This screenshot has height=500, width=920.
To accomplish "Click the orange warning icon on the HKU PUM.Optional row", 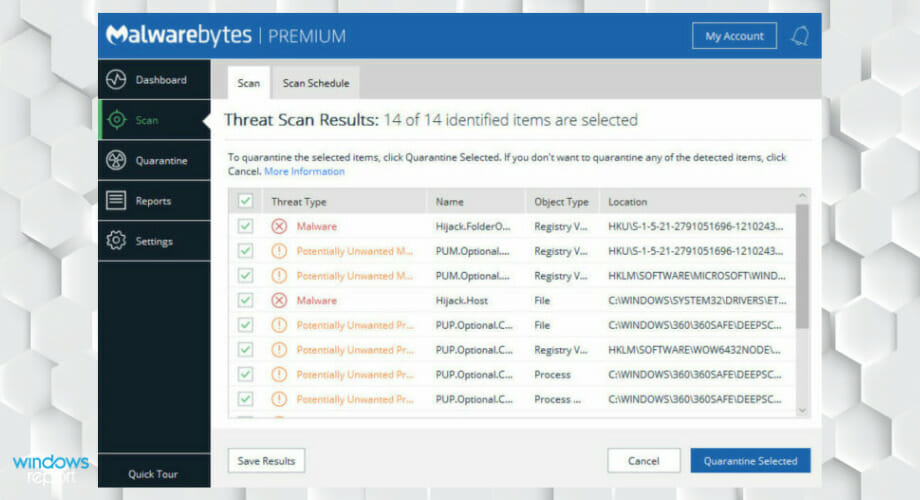I will coord(279,251).
